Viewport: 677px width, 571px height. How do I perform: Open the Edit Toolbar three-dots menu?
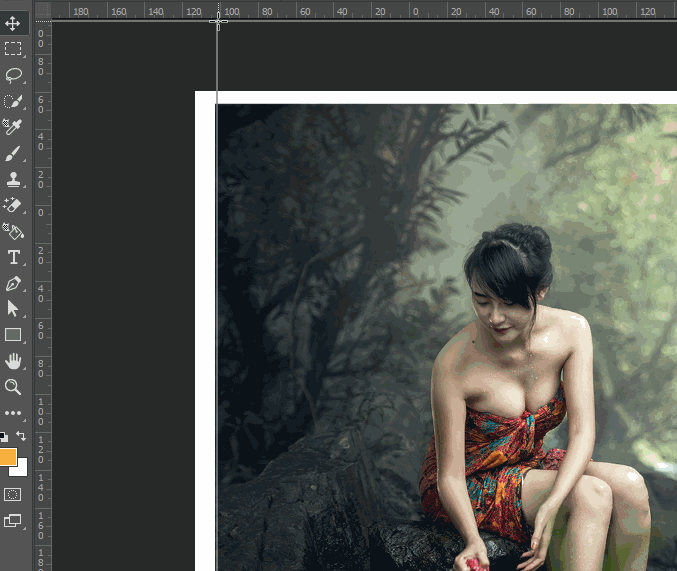coord(13,413)
